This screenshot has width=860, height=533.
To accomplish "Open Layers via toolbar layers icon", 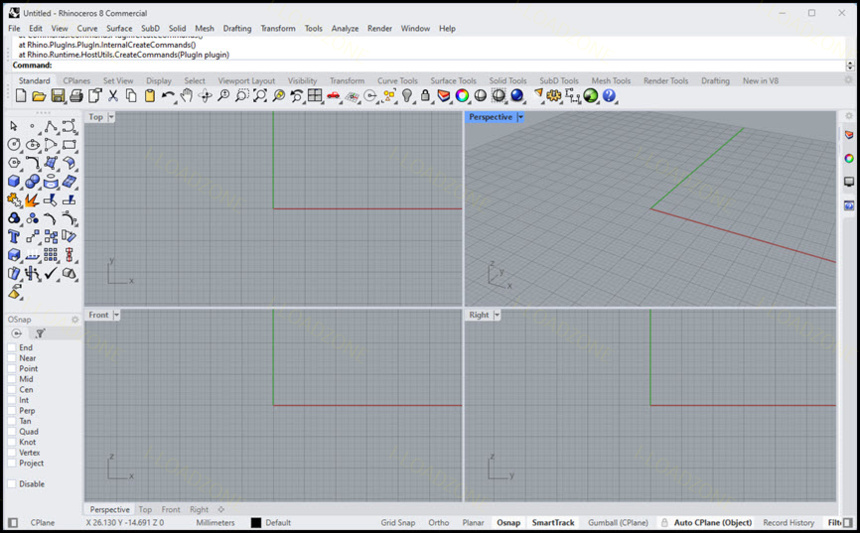I will click(x=444, y=96).
